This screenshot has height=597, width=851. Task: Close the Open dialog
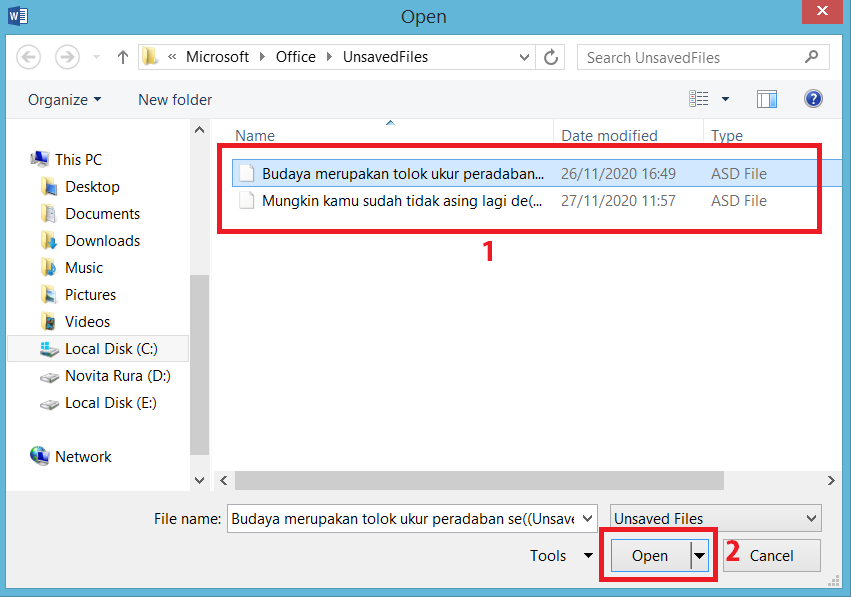pyautogui.click(x=822, y=11)
